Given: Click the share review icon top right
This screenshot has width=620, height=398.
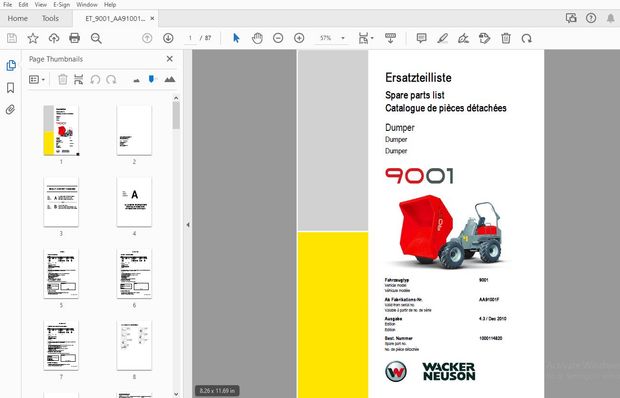Looking at the screenshot, I should coord(571,18).
